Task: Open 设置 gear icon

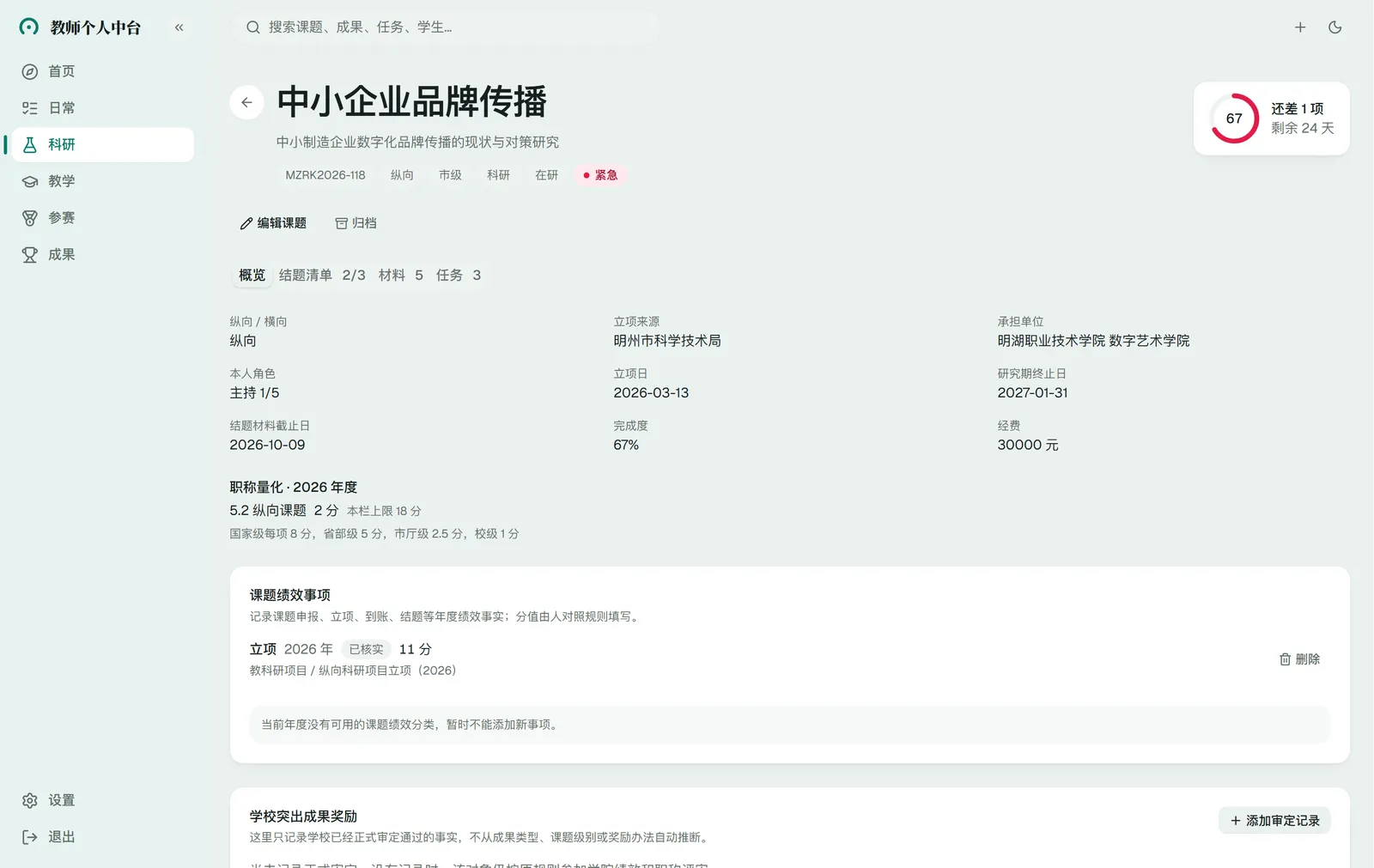Action: pos(30,800)
